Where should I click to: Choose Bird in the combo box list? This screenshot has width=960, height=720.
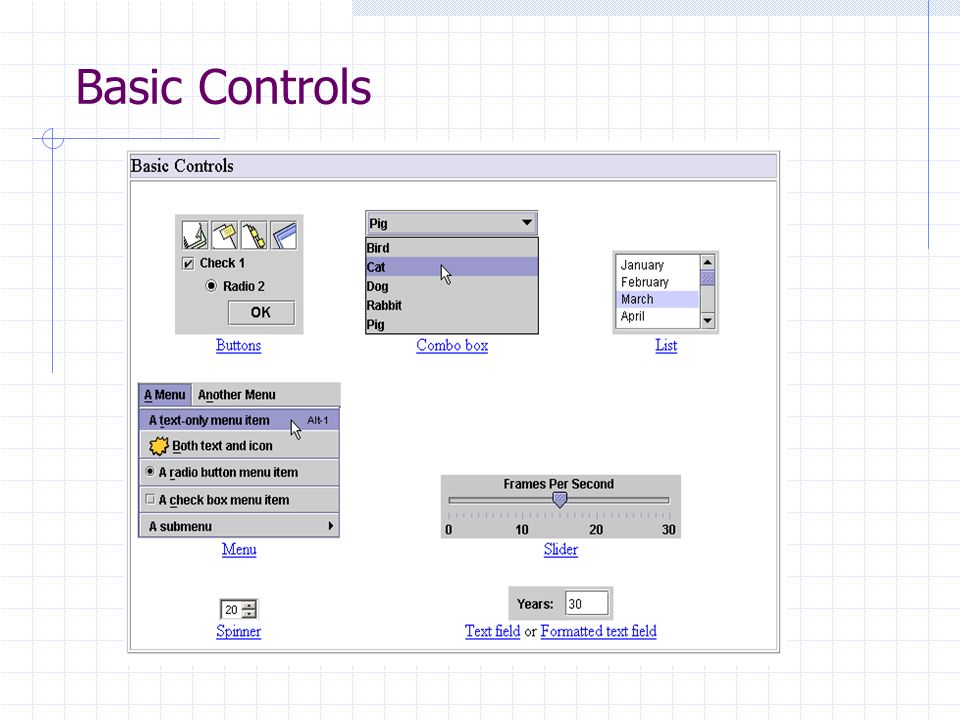(x=452, y=247)
